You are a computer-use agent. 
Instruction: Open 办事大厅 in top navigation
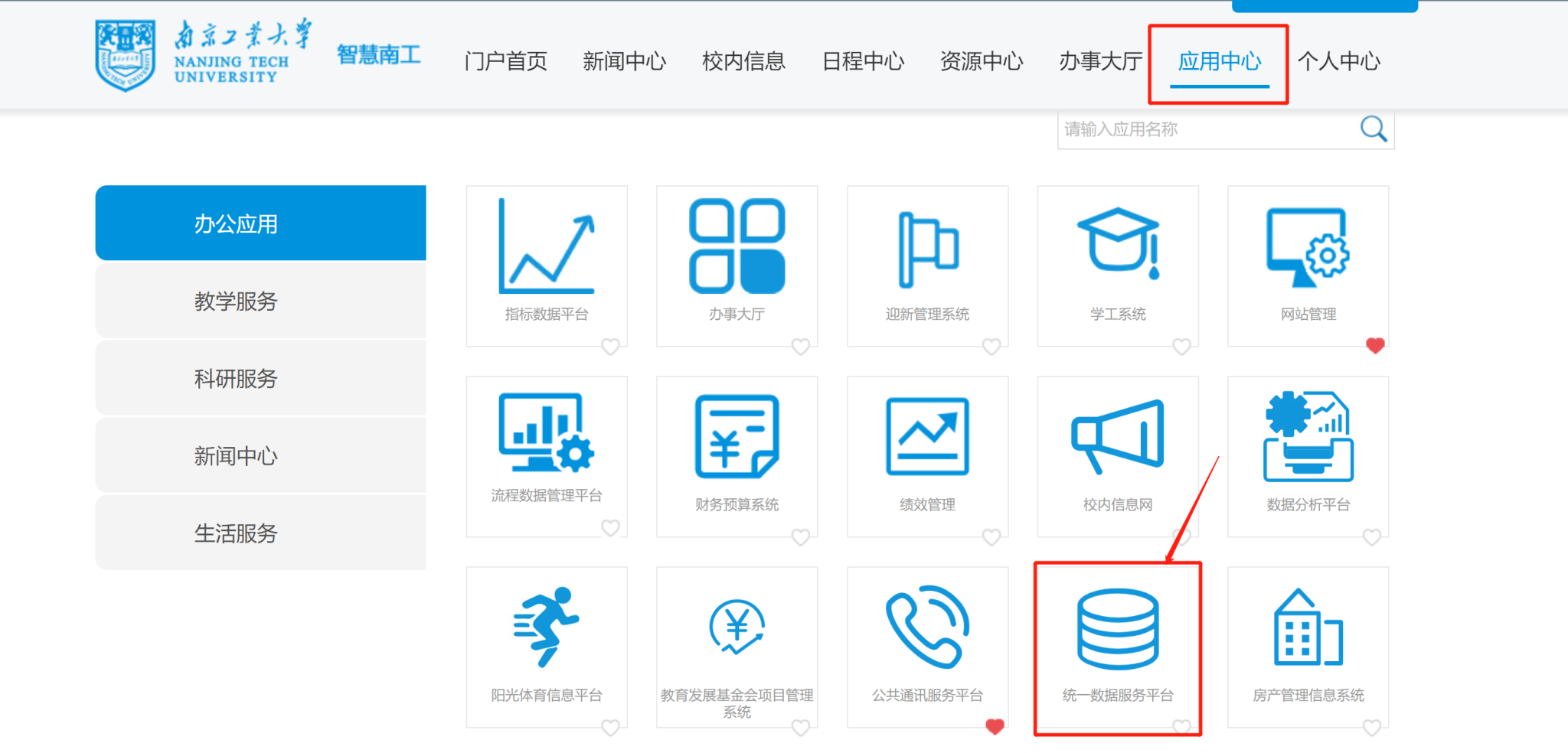[x=1101, y=61]
